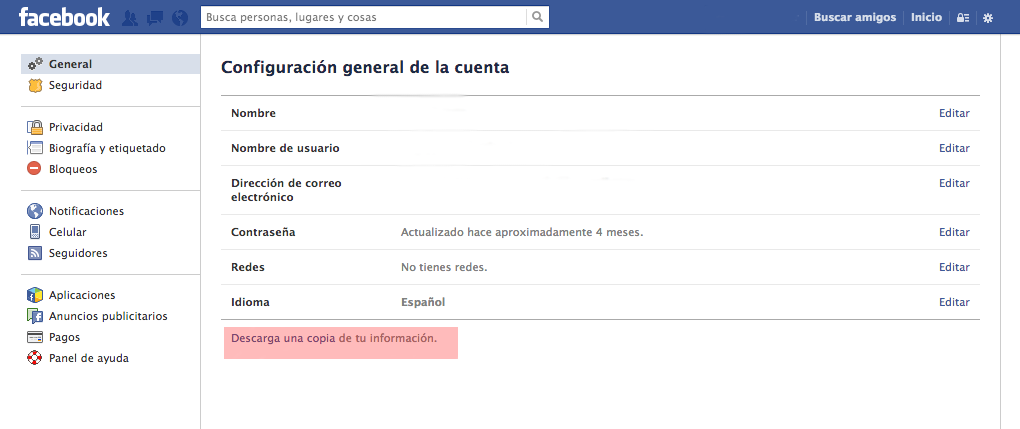Open the account settings gear menu
Image resolution: width=1020 pixels, height=429 pixels.
coord(988,18)
